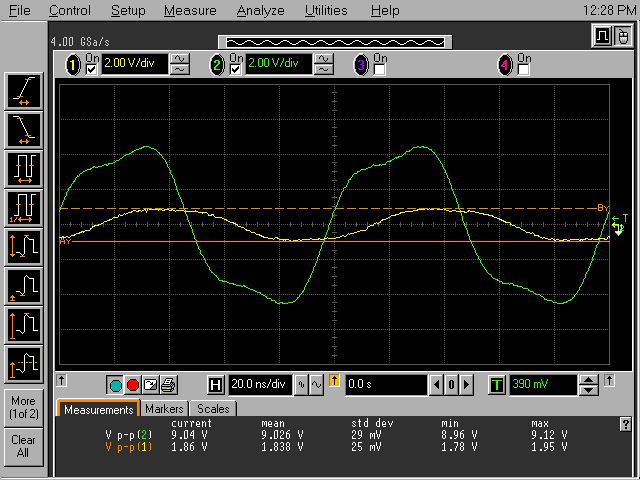Open the horizontal setup H button
Screen dimensions: 640x480
click(216, 385)
